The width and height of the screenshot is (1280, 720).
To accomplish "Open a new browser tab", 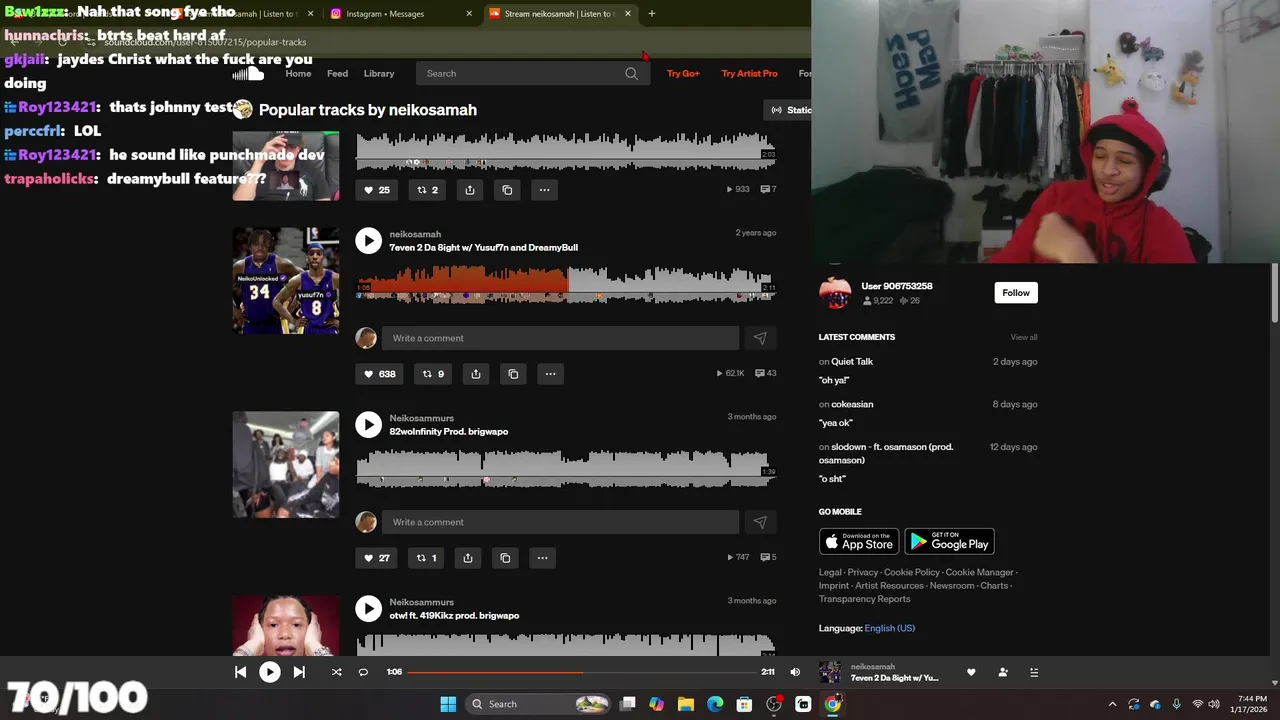I will [652, 14].
